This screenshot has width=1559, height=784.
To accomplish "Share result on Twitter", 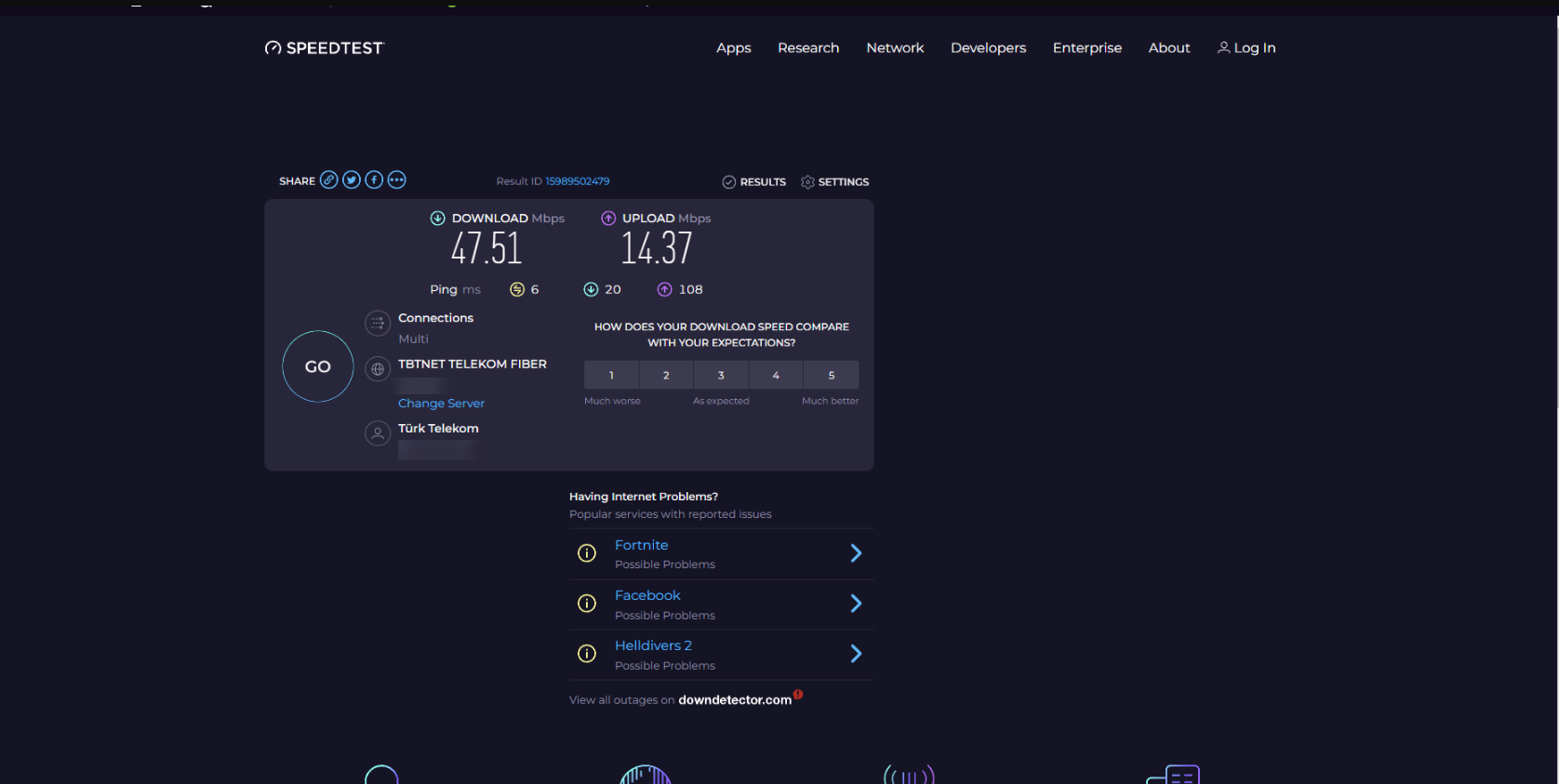I will pyautogui.click(x=352, y=180).
